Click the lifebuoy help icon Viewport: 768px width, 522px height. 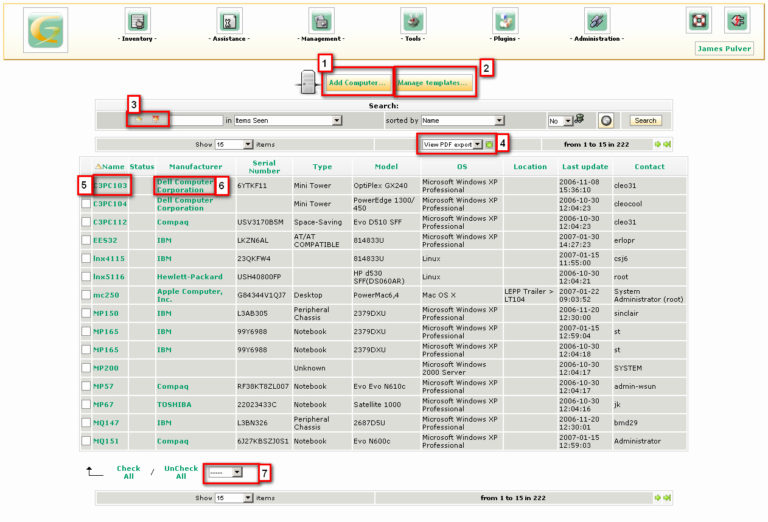tap(699, 21)
